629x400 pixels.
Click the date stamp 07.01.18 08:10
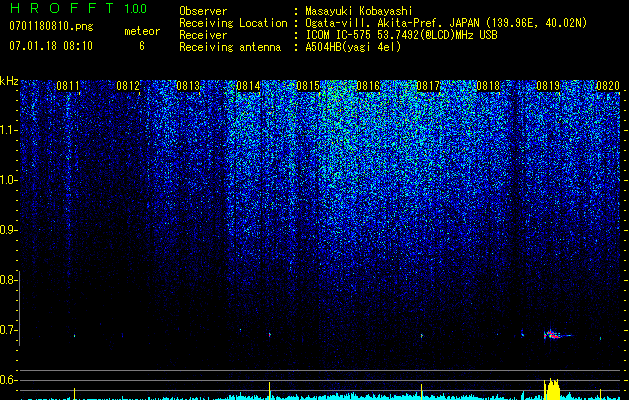click(x=51, y=45)
